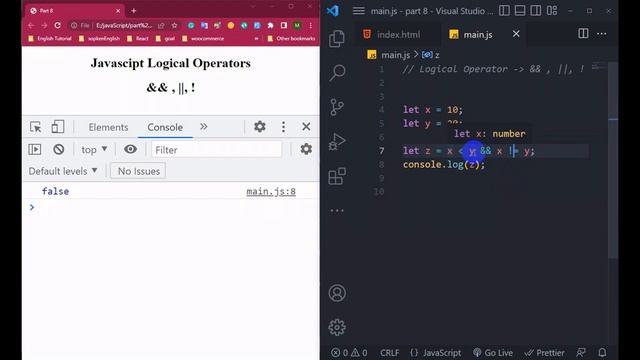Open more editor actions menu
The height and width of the screenshot is (360, 640).
[x=602, y=34]
